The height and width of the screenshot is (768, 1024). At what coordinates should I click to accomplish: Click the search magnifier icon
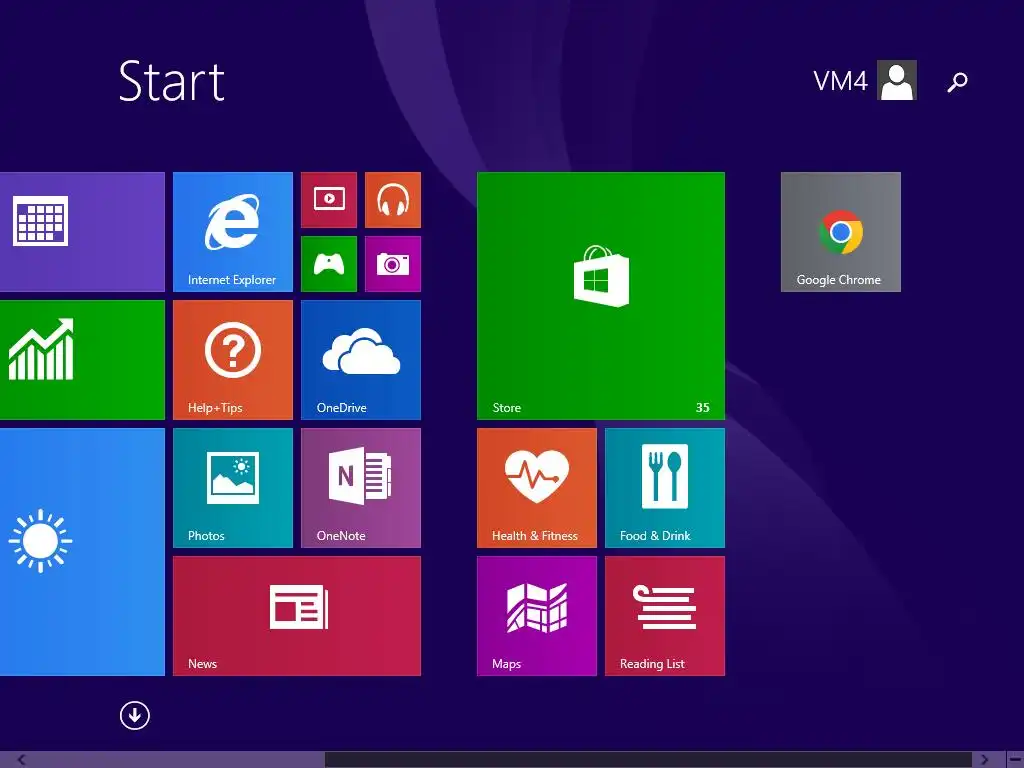click(957, 82)
